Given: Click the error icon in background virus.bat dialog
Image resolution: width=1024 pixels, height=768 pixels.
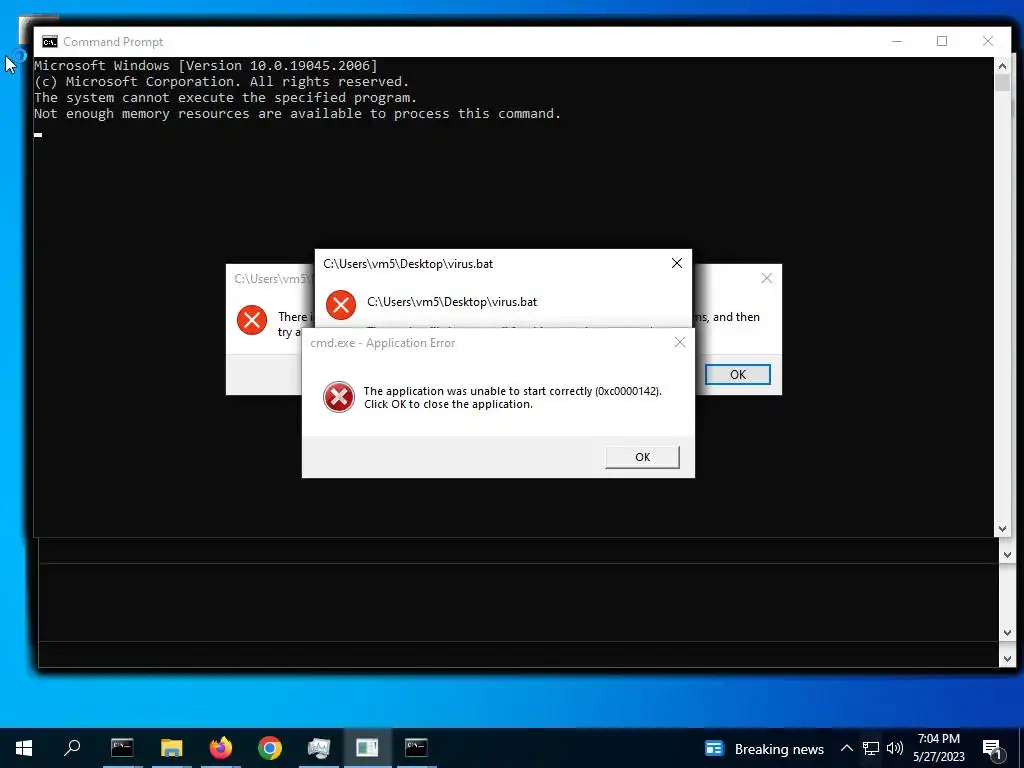Looking at the screenshot, I should tap(252, 320).
